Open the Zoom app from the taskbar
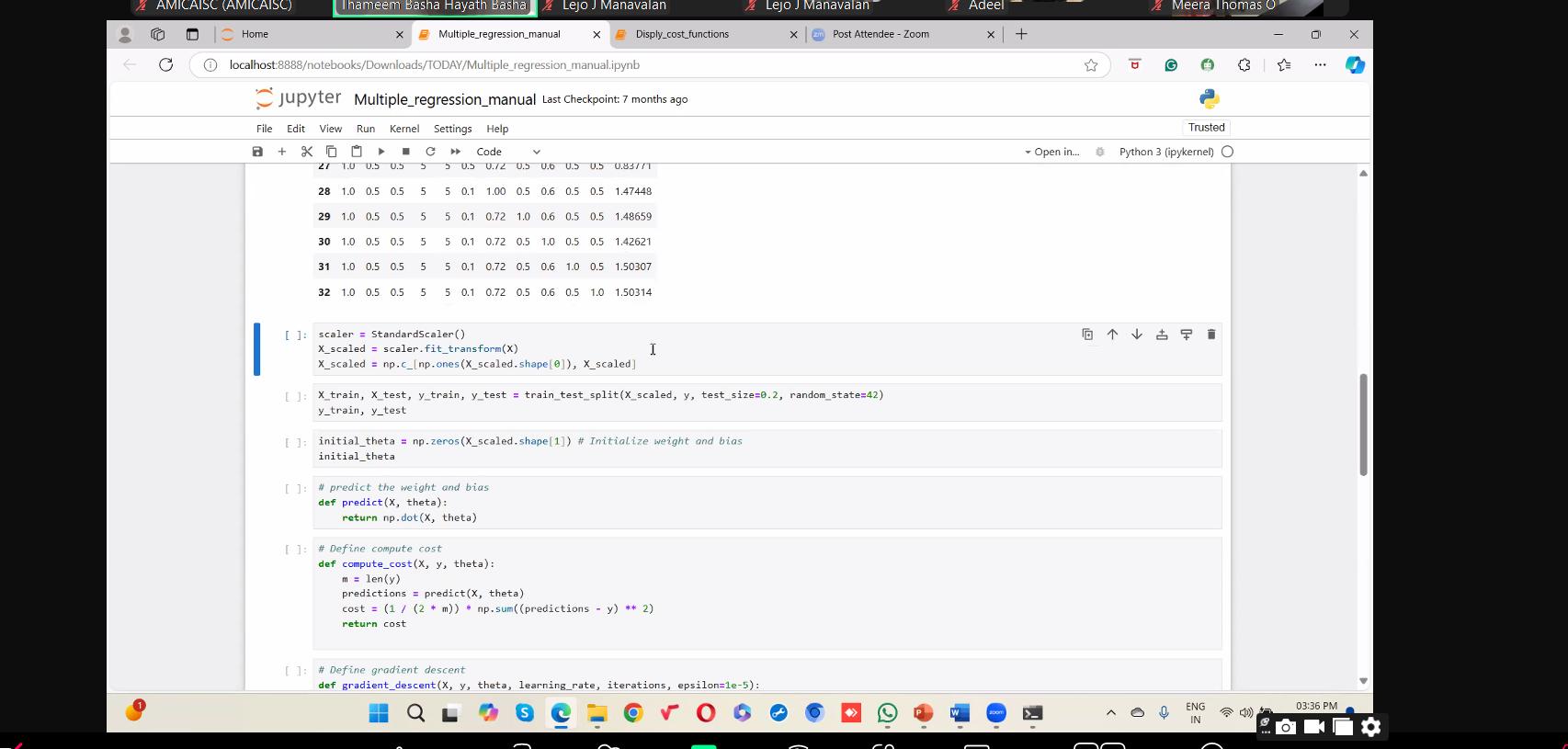 (996, 713)
